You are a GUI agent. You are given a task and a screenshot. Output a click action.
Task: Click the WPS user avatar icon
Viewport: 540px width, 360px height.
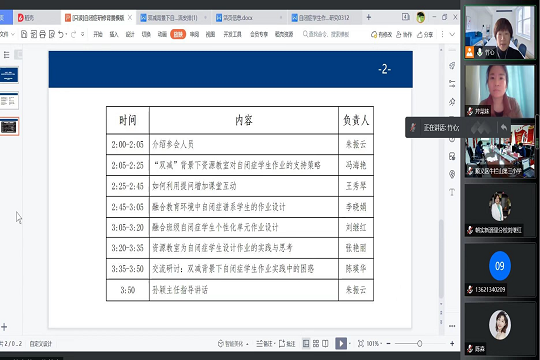420,17
